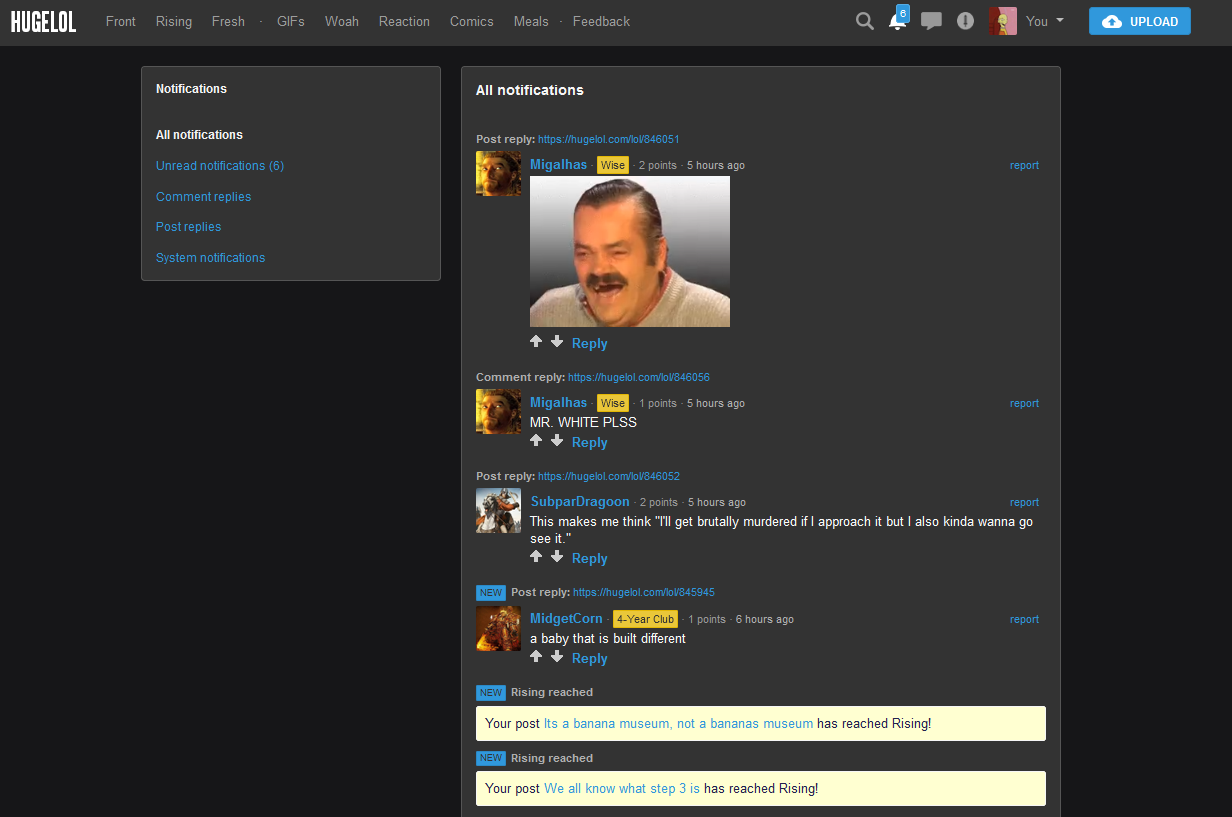Upvote MidgetCorn's comment
Screen dimensions: 1232x817
536,657
